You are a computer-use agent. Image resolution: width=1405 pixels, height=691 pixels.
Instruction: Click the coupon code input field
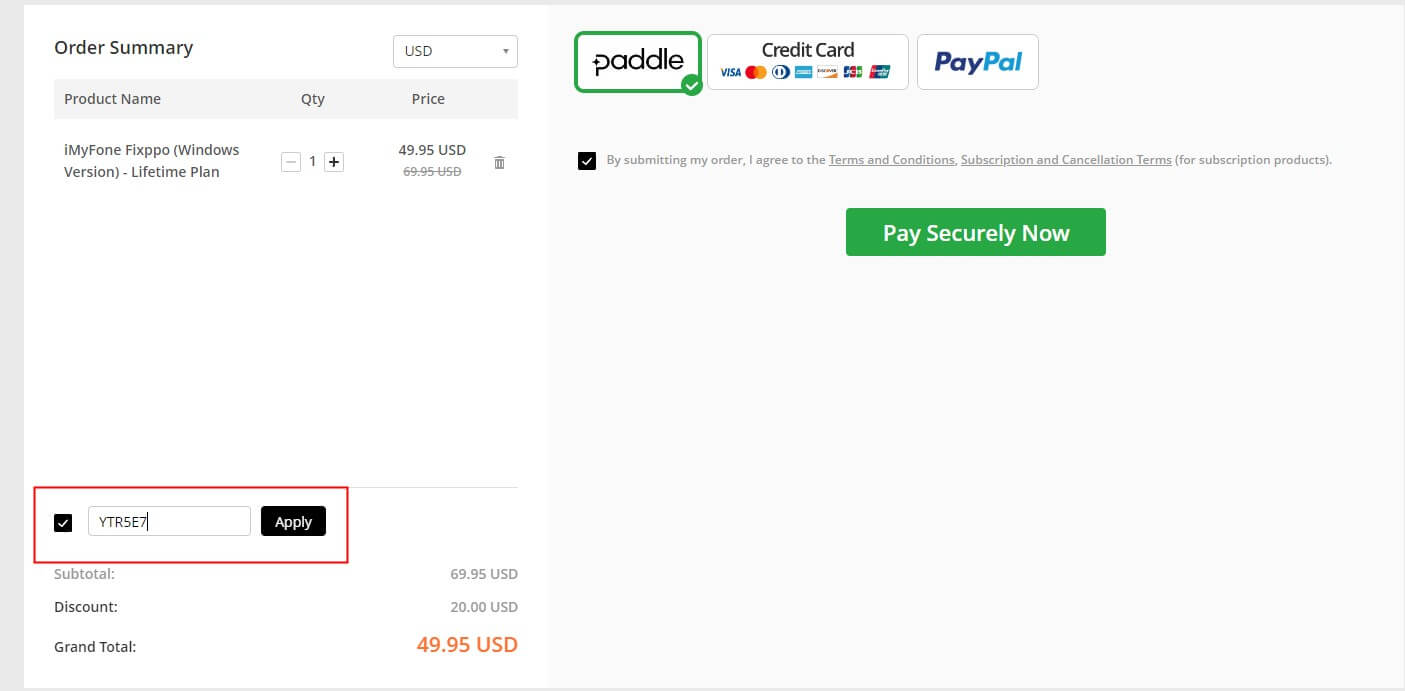coord(168,520)
